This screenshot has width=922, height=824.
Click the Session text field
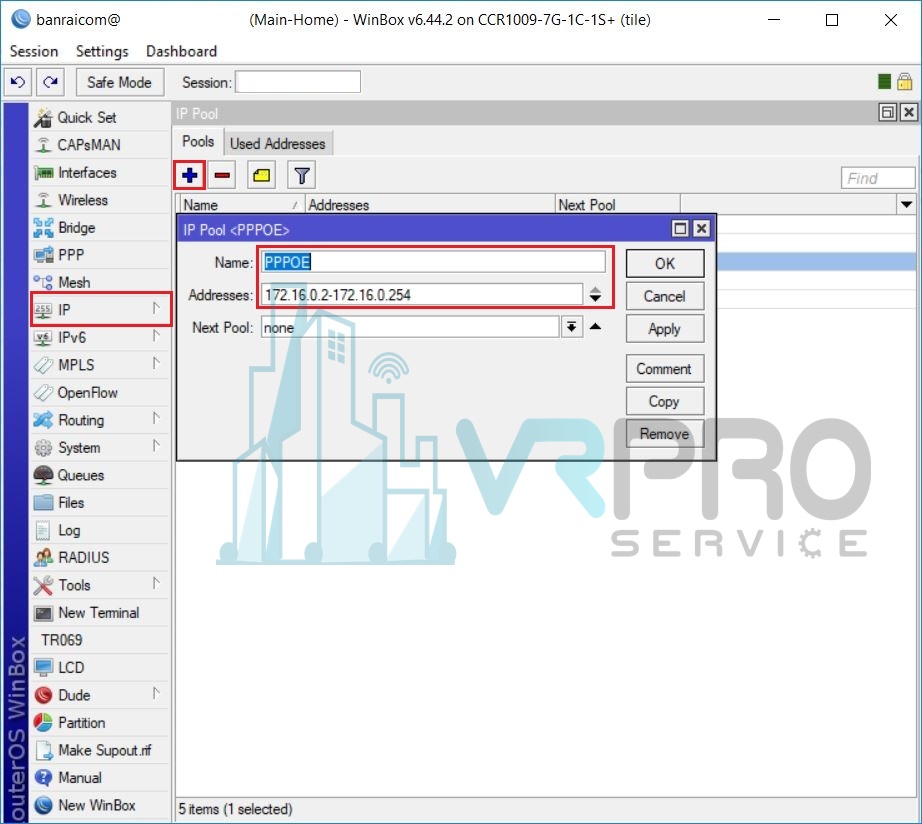[x=298, y=82]
